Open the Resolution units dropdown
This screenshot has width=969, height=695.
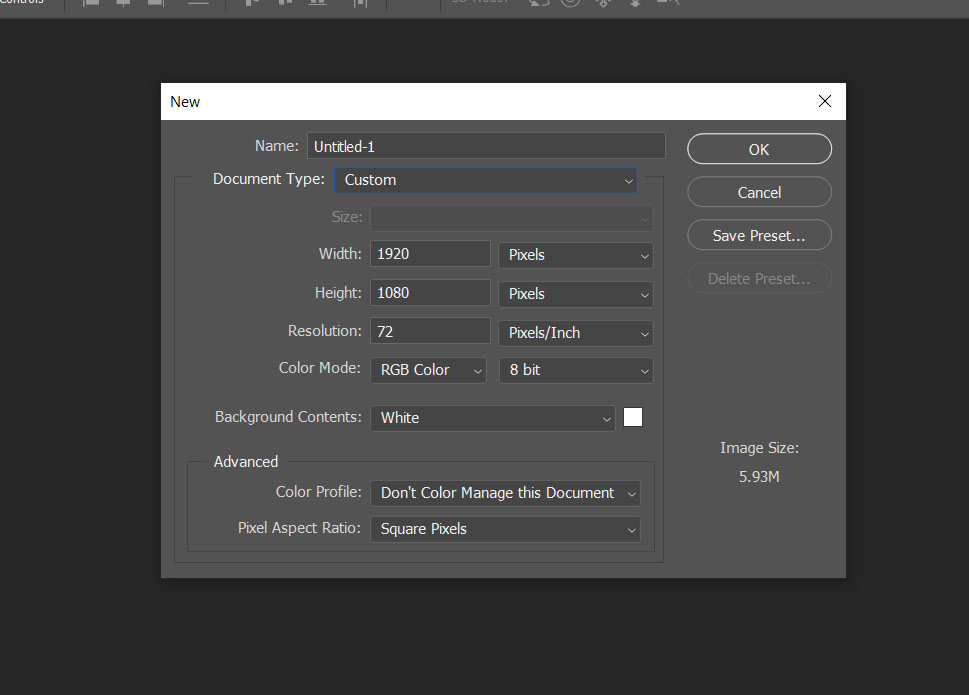coord(575,331)
